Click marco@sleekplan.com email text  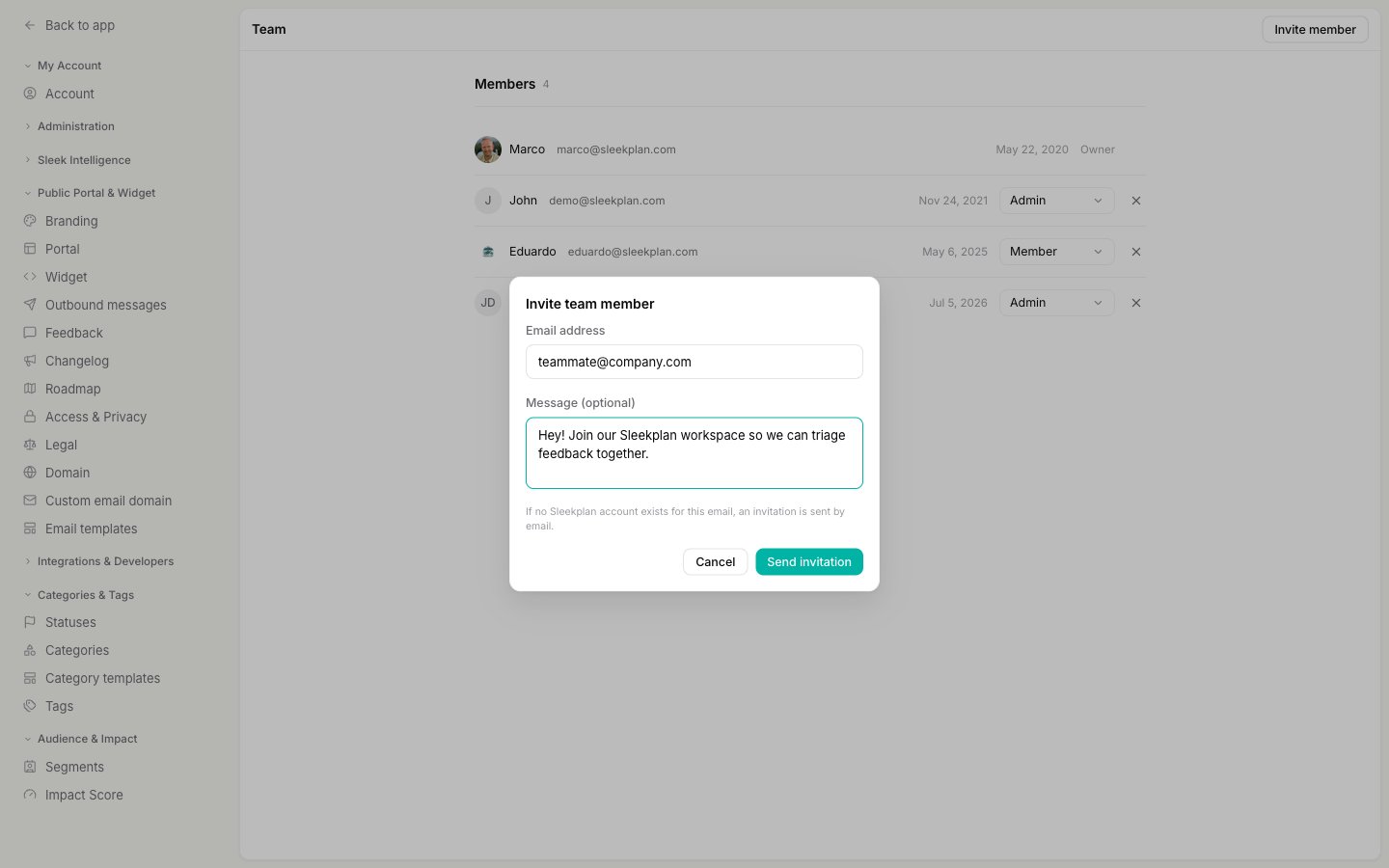pyautogui.click(x=616, y=149)
